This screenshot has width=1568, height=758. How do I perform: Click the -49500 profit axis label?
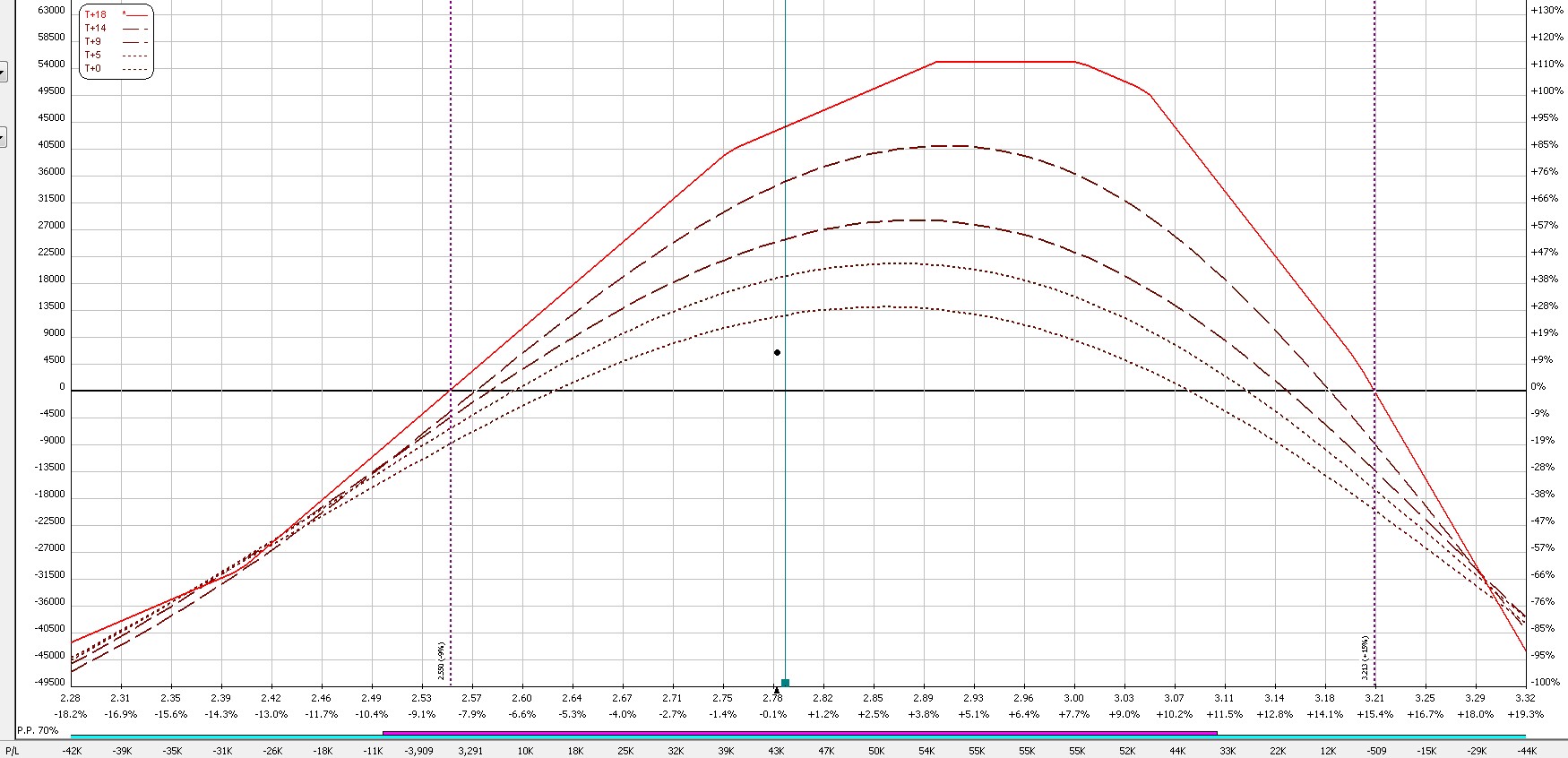[x=49, y=683]
